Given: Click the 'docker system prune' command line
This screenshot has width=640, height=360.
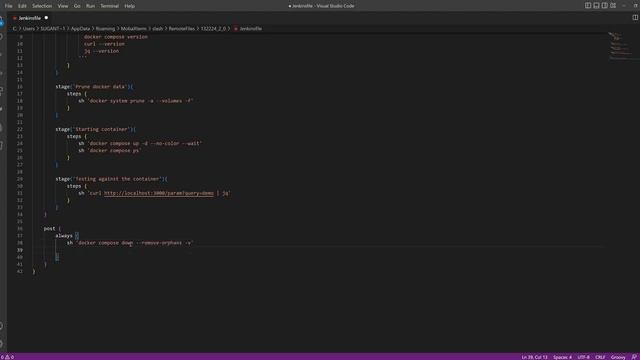Looking at the screenshot, I should tap(136, 101).
